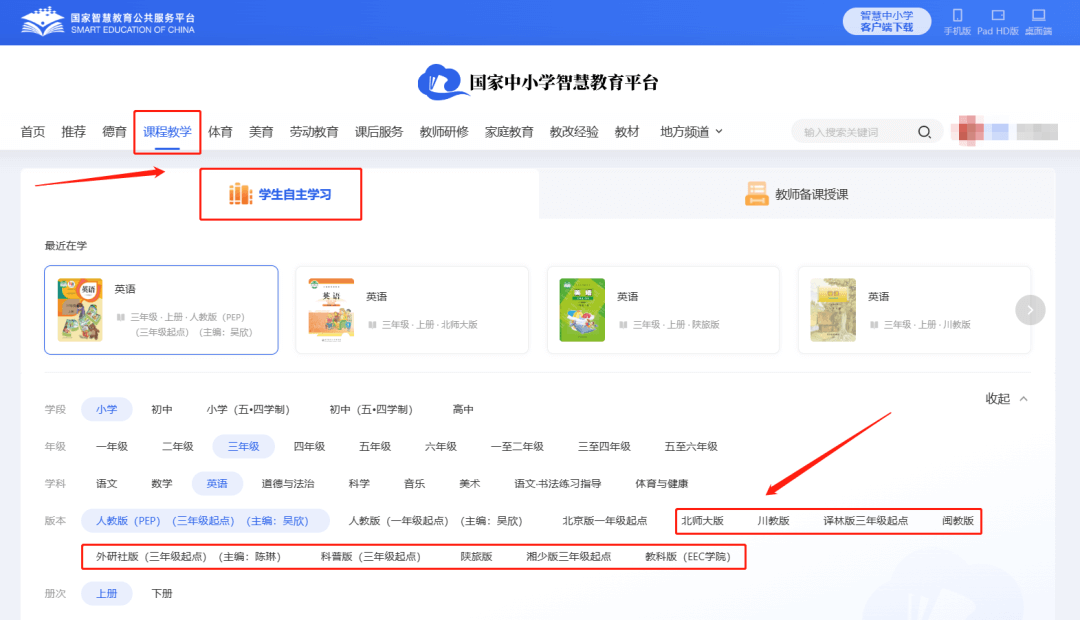This screenshot has height=620, width=1080.
Task: Click the Smart Education of China logo
Action: (108, 22)
